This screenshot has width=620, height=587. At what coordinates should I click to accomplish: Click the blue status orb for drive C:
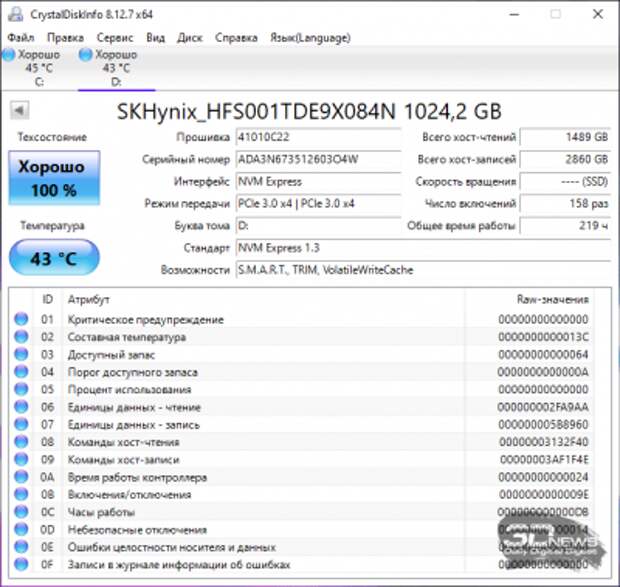pos(9,55)
